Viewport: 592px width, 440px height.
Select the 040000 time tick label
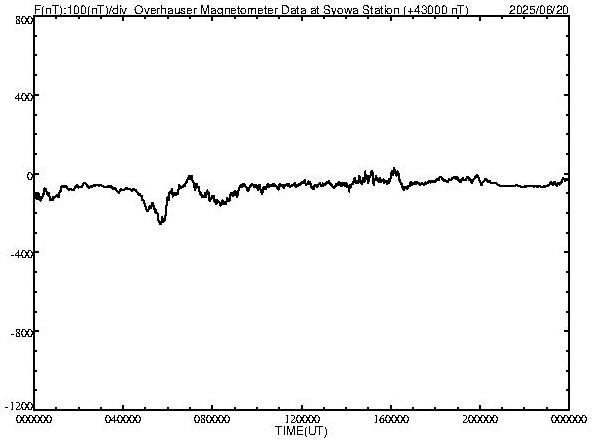click(x=123, y=419)
